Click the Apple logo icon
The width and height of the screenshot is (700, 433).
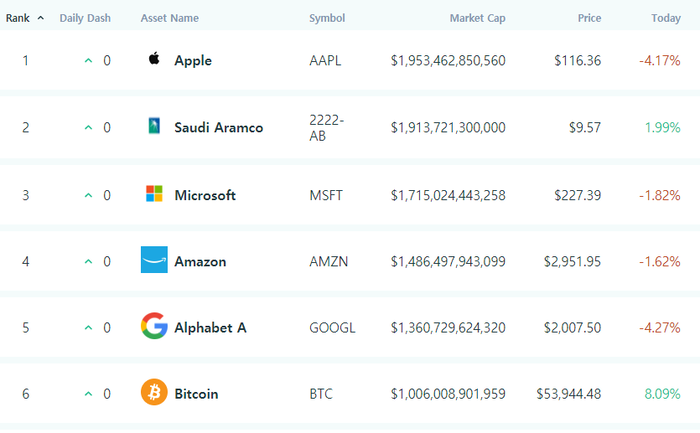coord(154,58)
